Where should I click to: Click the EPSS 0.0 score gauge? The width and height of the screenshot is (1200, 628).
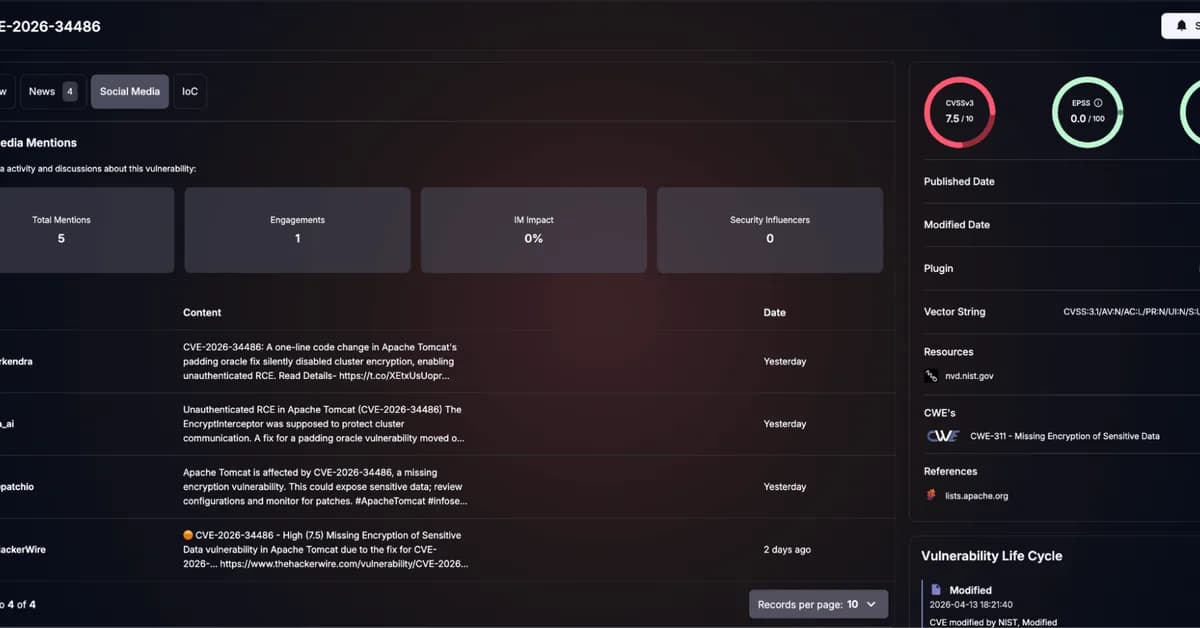1087,112
